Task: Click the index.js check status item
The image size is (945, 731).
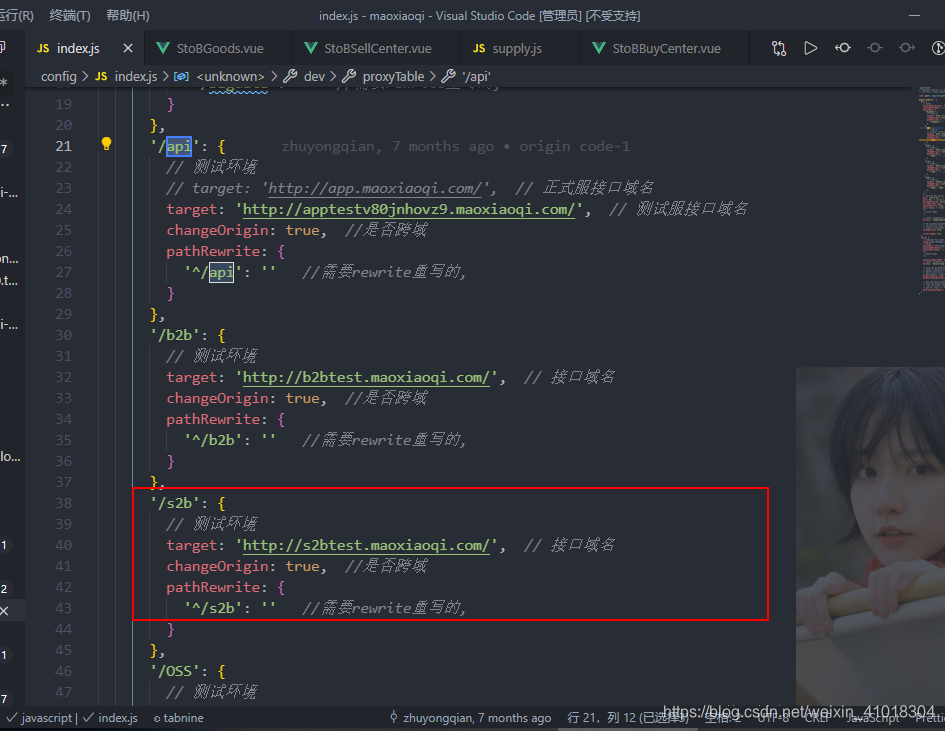Action: point(110,718)
